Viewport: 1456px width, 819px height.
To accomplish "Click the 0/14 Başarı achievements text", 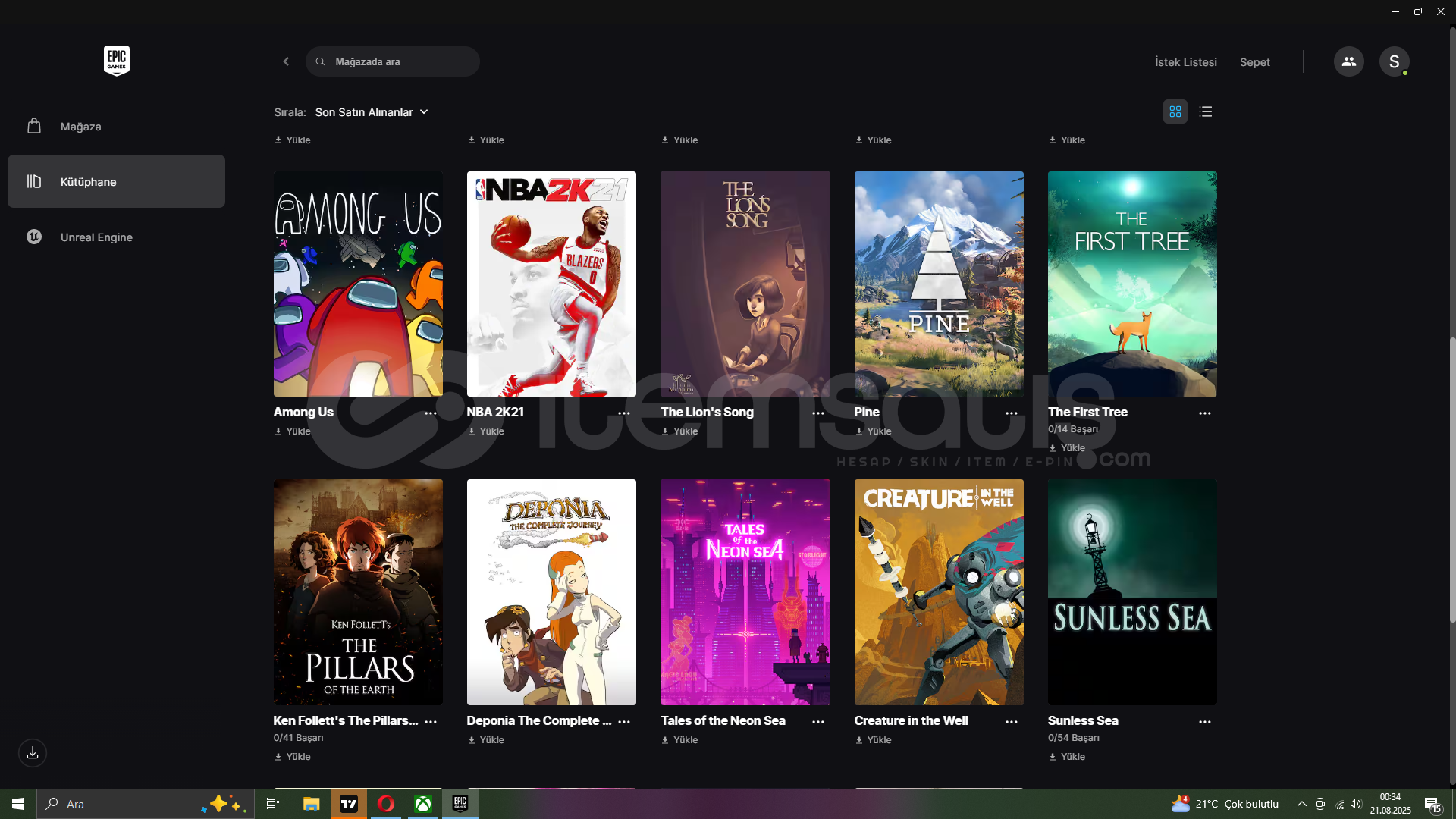I will [x=1073, y=429].
